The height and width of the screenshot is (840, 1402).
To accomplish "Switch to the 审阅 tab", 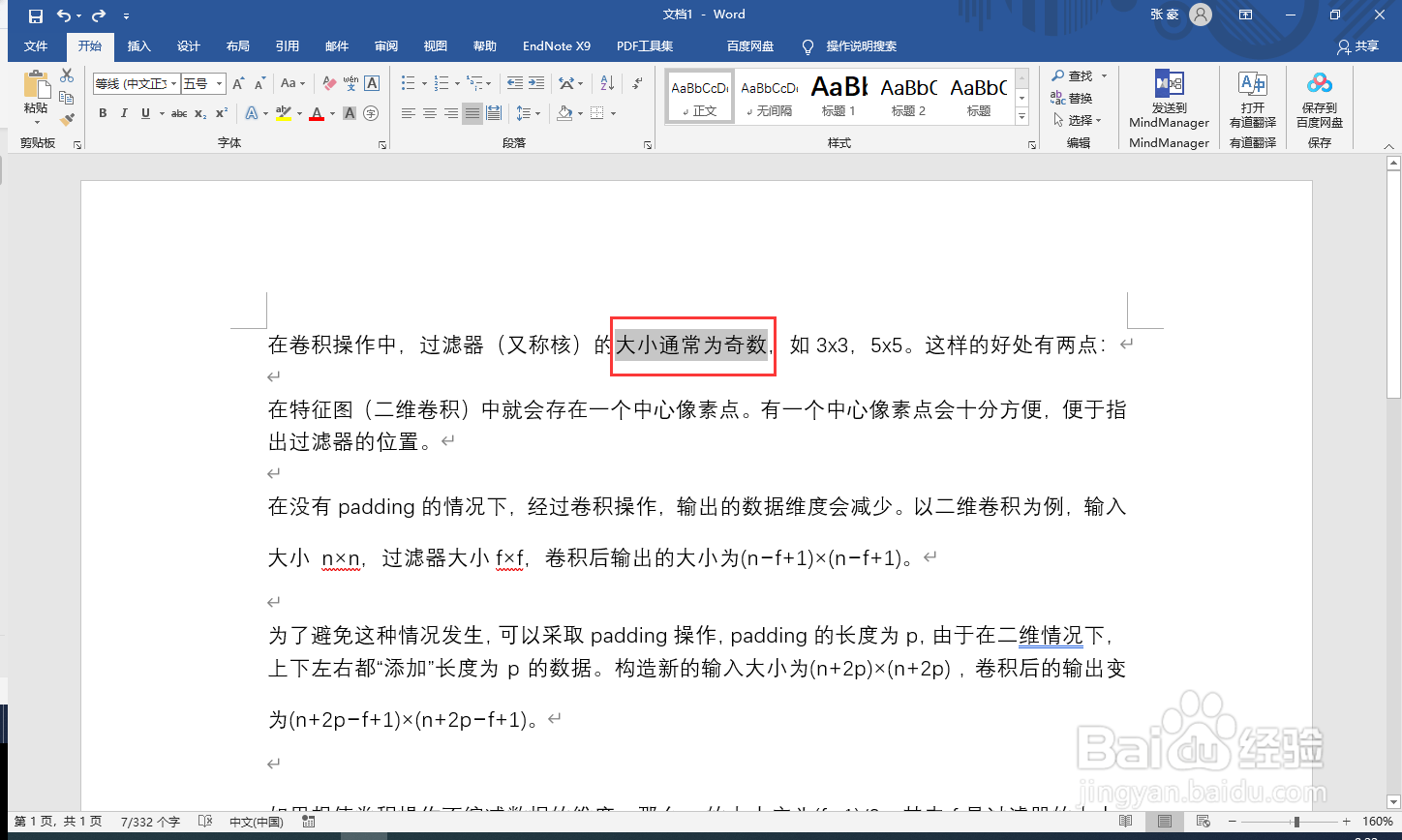I will tap(386, 46).
